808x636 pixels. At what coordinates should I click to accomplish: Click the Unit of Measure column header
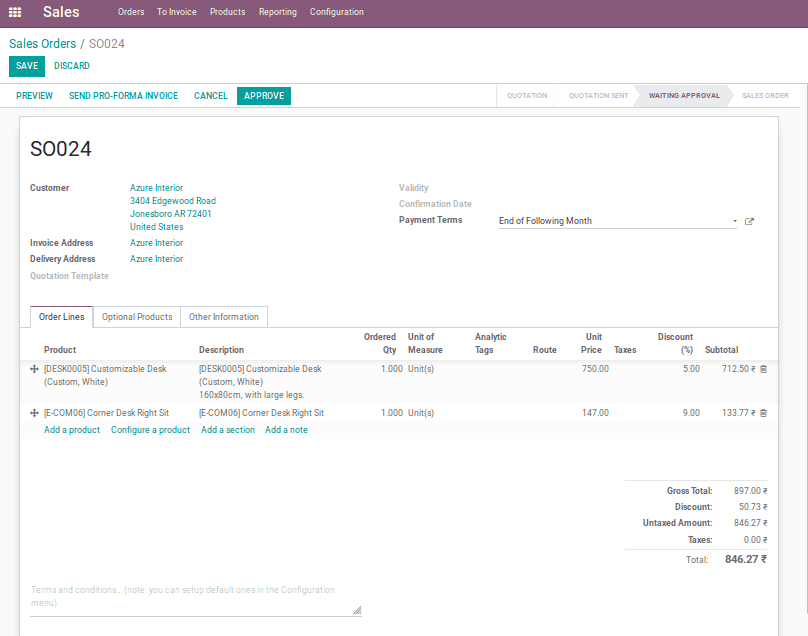425,343
